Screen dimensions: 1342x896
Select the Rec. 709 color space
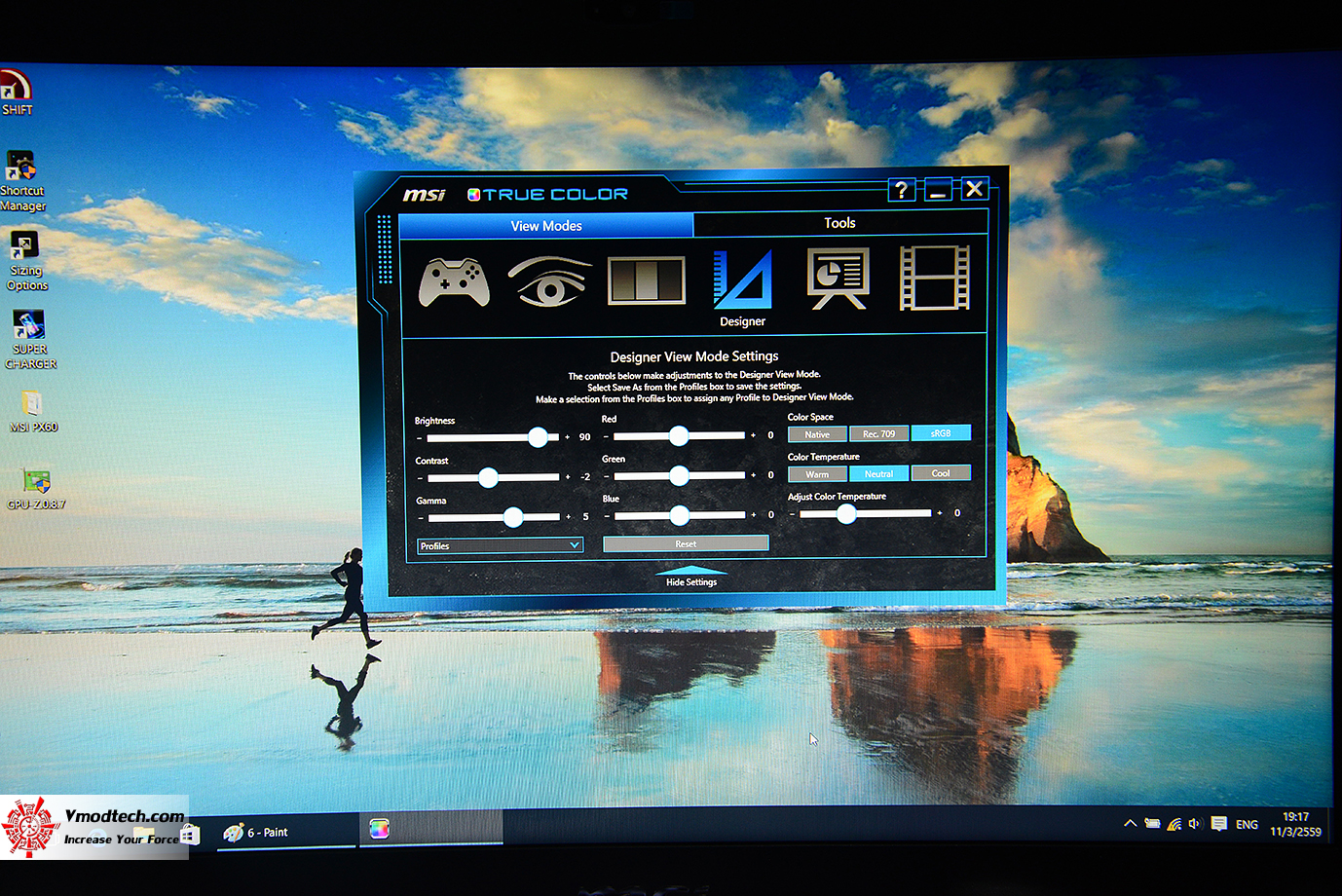[x=878, y=432]
